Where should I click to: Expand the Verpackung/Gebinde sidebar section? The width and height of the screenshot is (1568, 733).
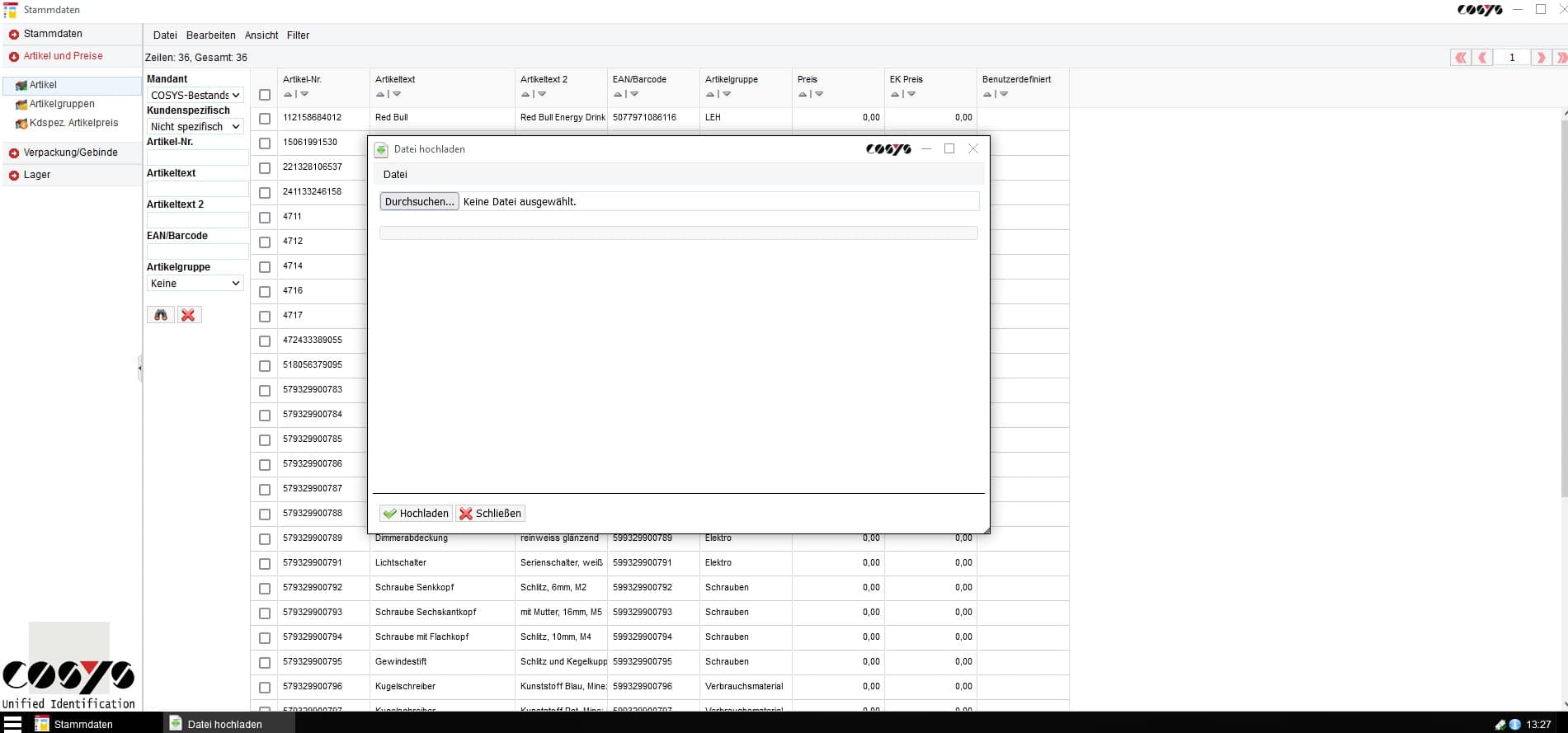(71, 153)
